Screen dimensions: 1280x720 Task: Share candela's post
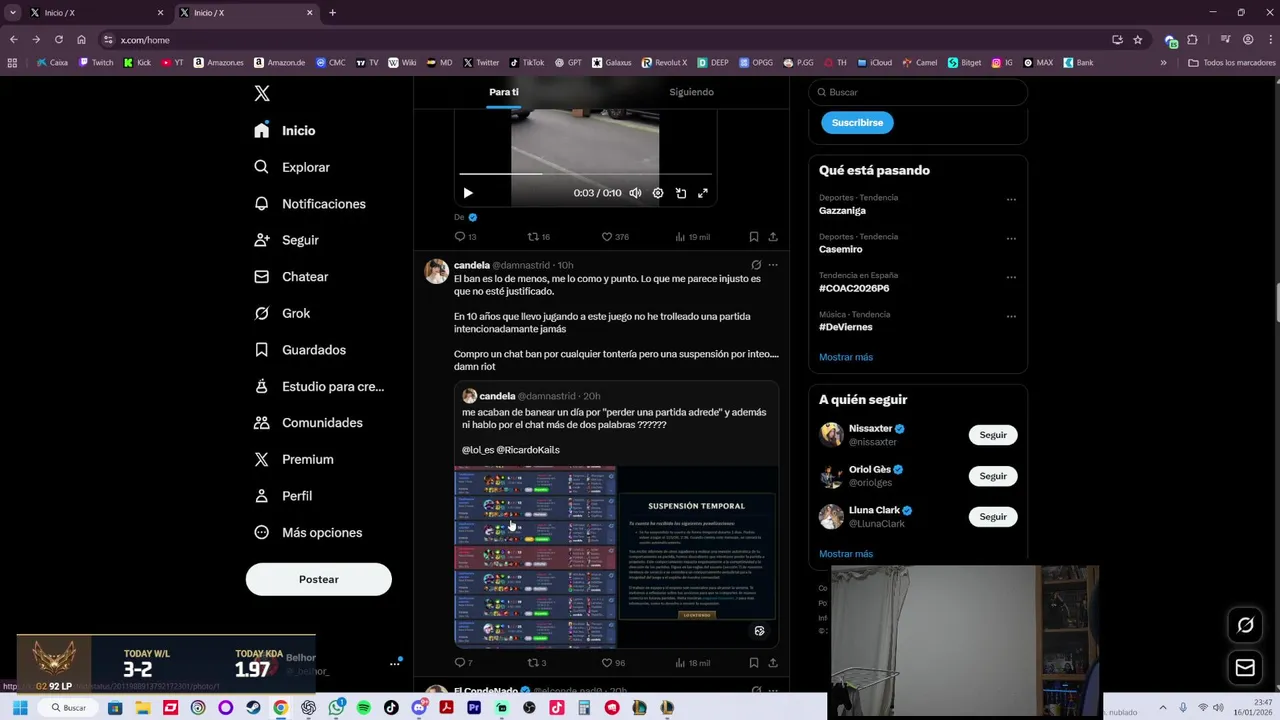point(773,663)
